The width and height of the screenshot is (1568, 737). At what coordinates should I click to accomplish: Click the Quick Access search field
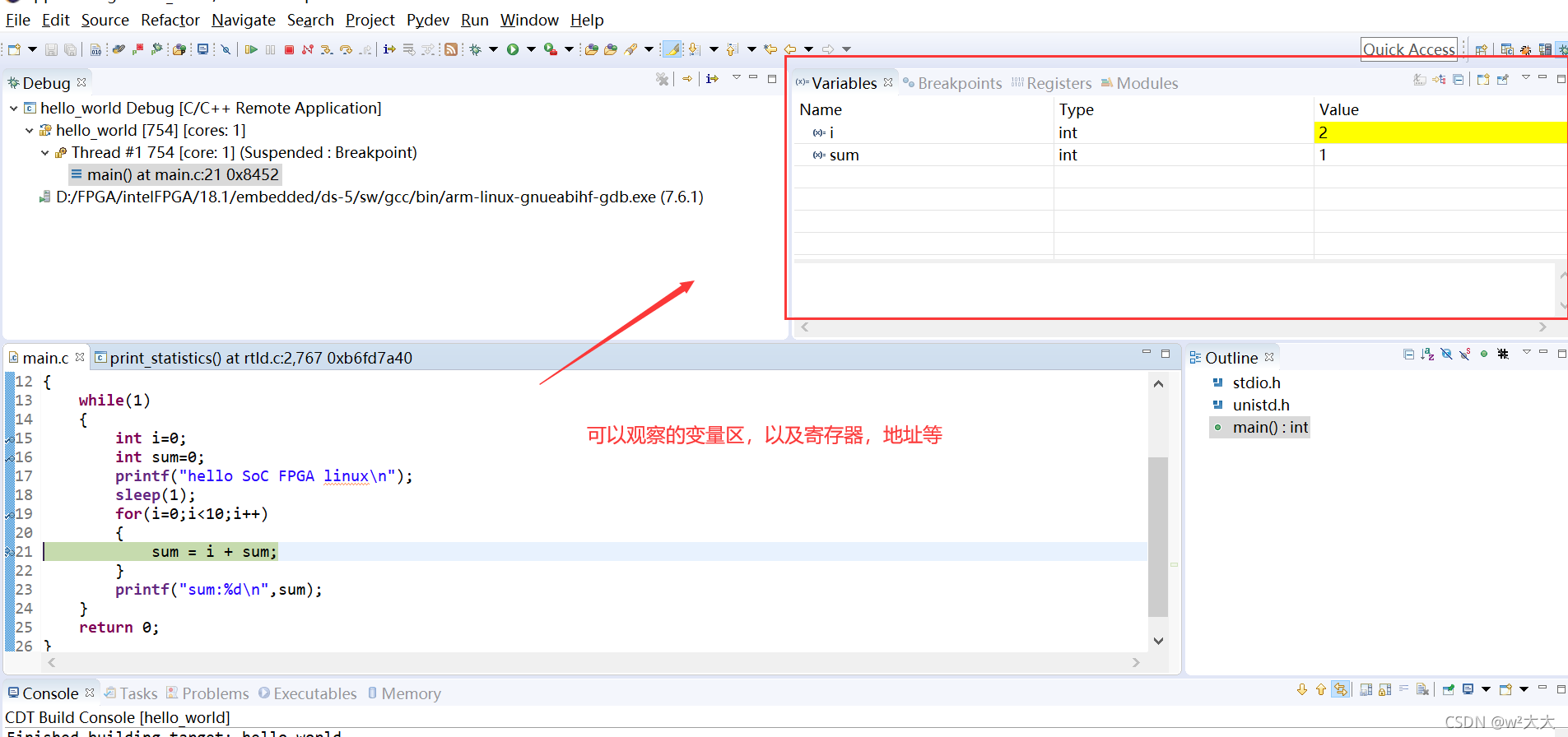tap(1409, 49)
